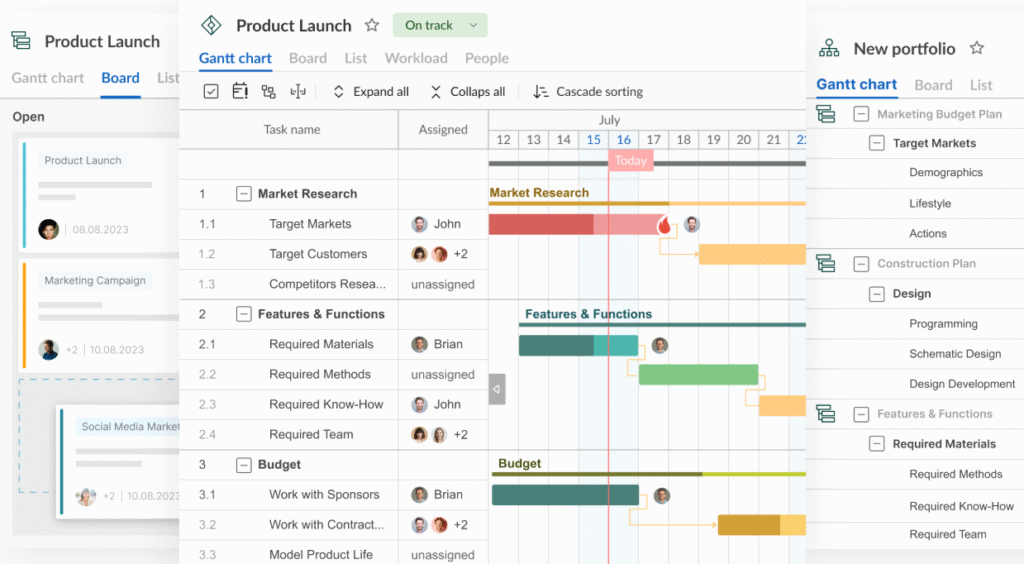1024x564 pixels.
Task: Click the Expand all button
Action: click(370, 92)
